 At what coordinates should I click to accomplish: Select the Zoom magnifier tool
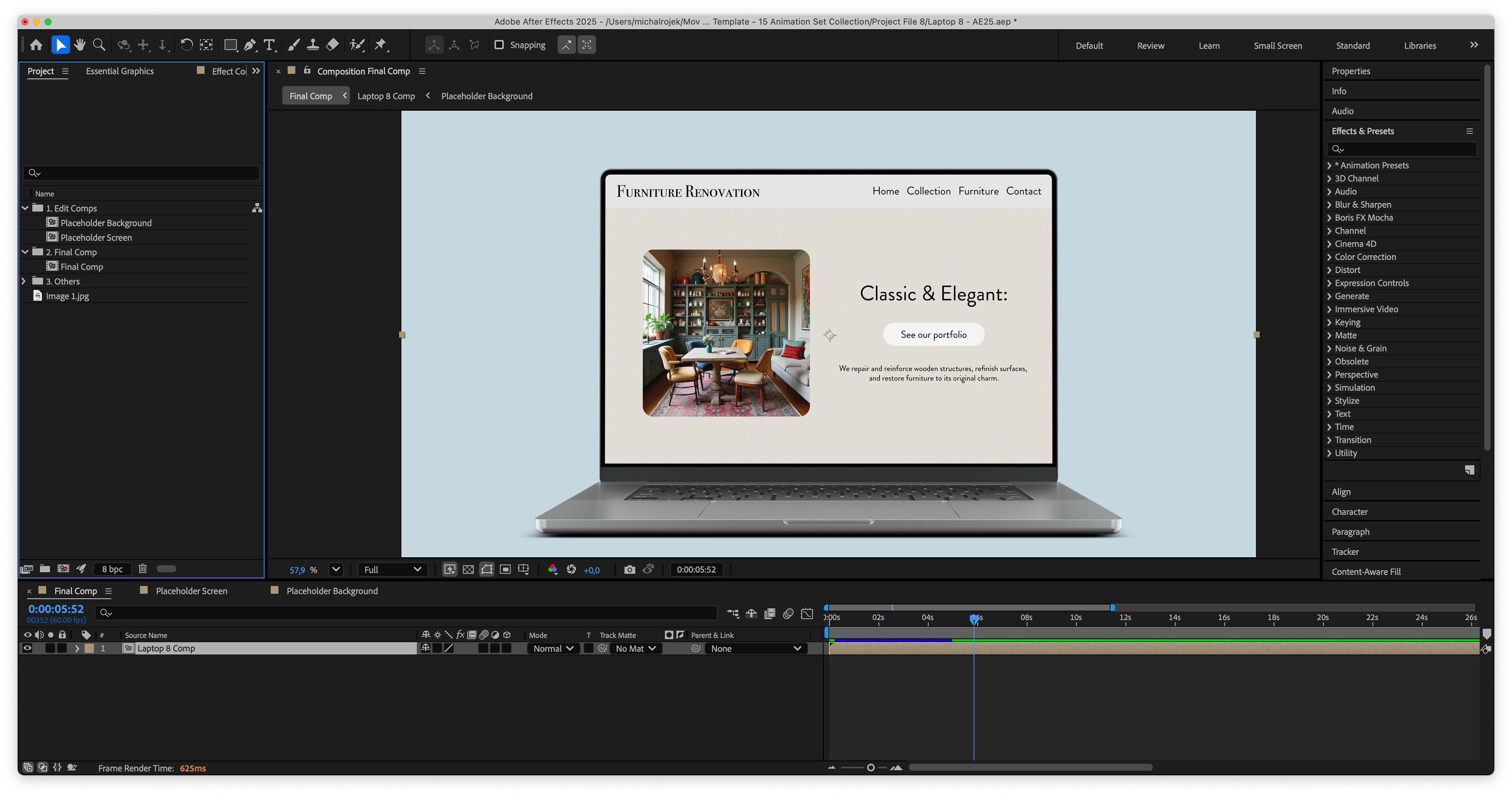click(99, 44)
